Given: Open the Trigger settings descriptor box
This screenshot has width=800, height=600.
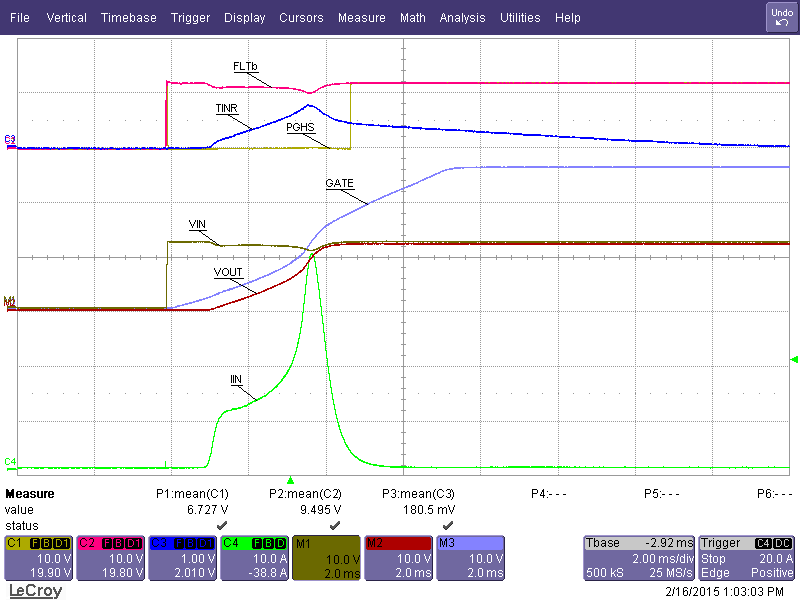Looking at the screenshot, I should point(747,557).
